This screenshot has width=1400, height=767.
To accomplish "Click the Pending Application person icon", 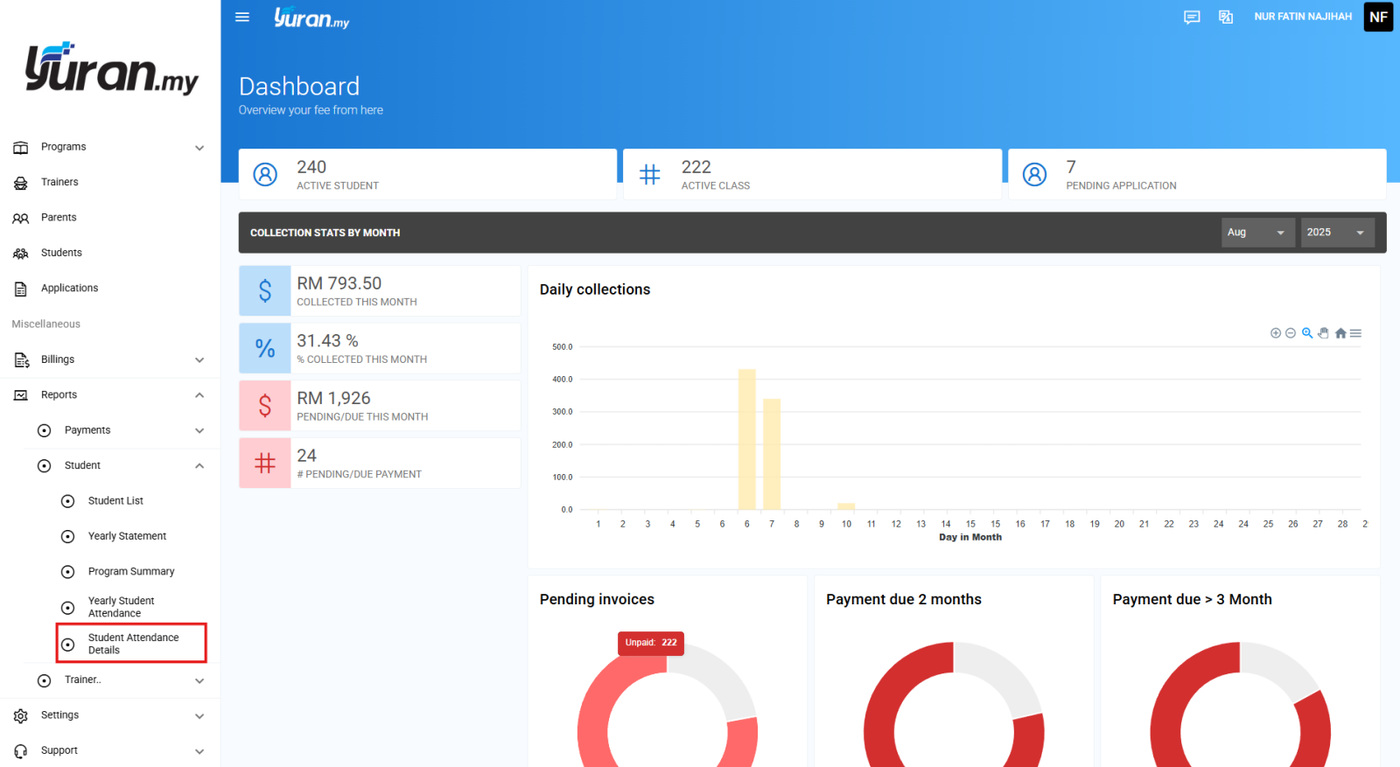I will pyautogui.click(x=1034, y=174).
